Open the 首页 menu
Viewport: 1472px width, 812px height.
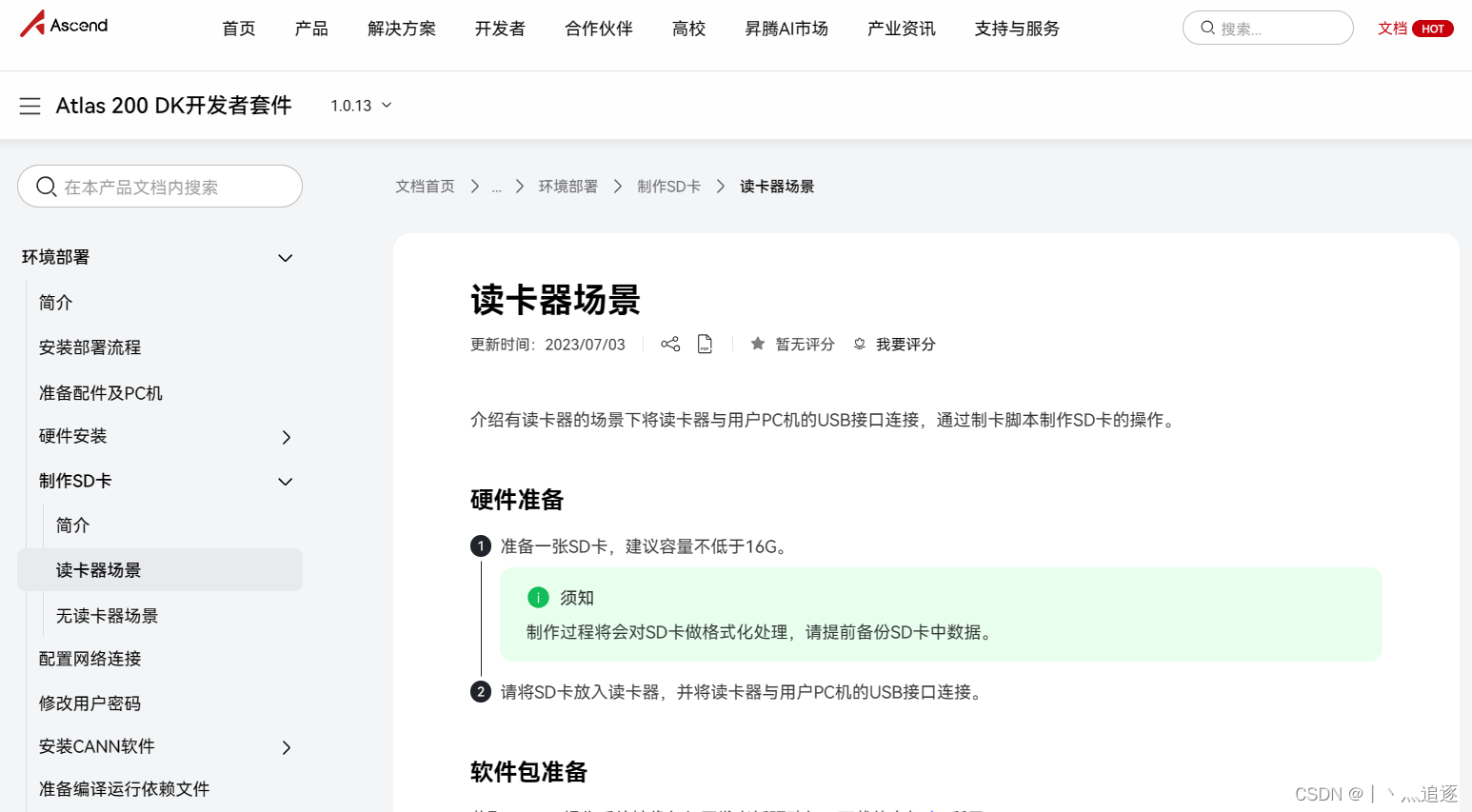click(239, 29)
